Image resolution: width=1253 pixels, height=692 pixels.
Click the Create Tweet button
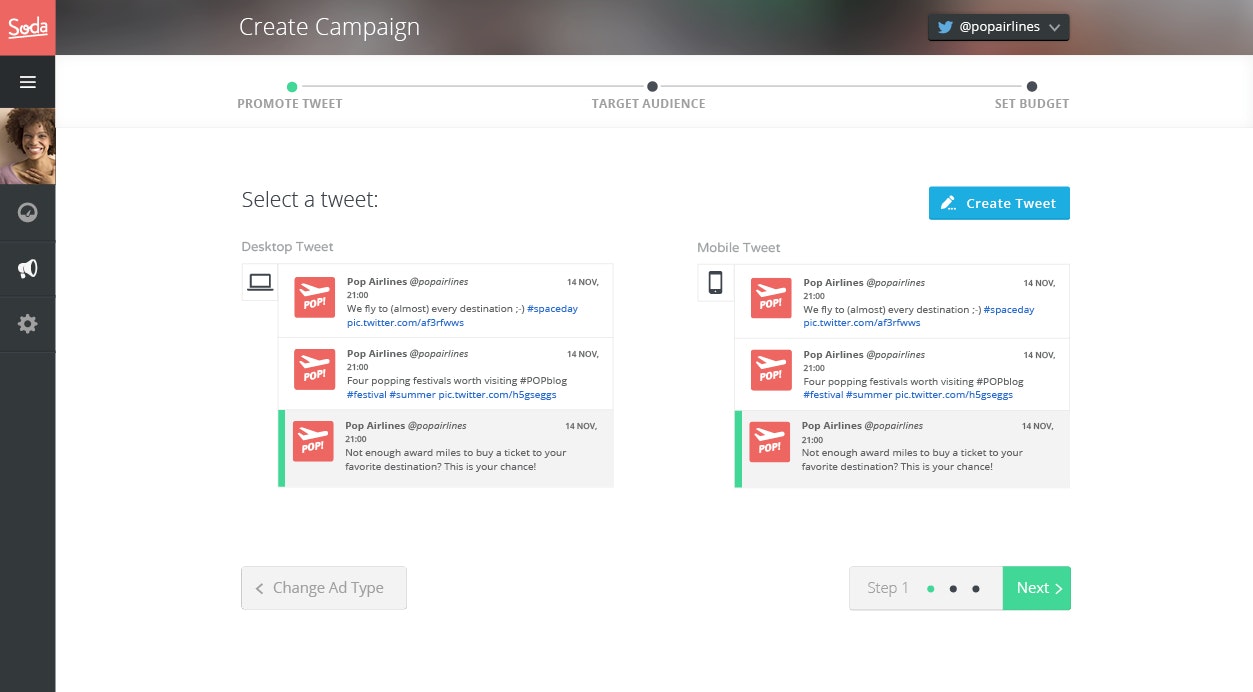[999, 203]
